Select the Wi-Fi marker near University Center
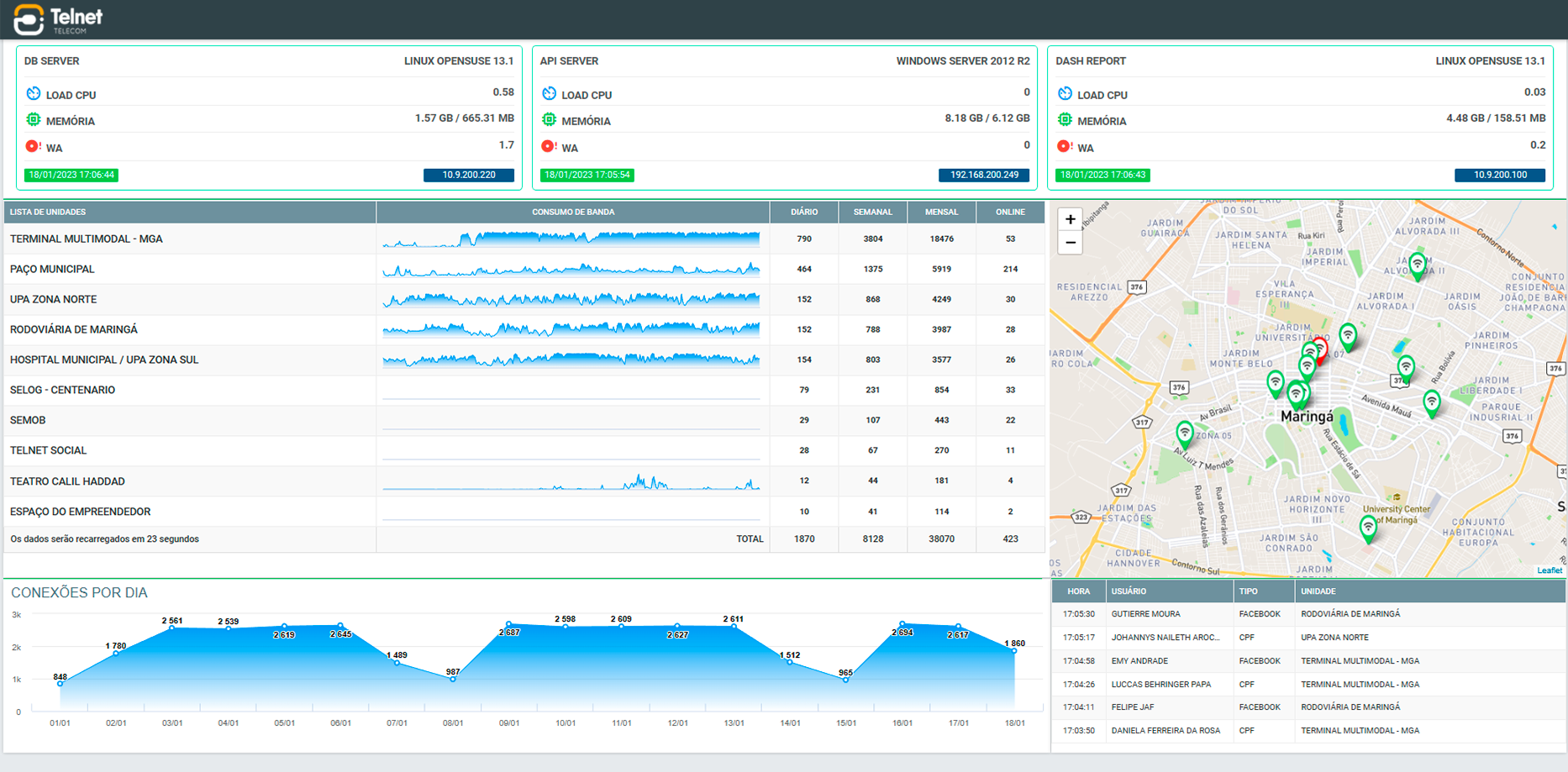The image size is (1568, 772). point(1369,529)
